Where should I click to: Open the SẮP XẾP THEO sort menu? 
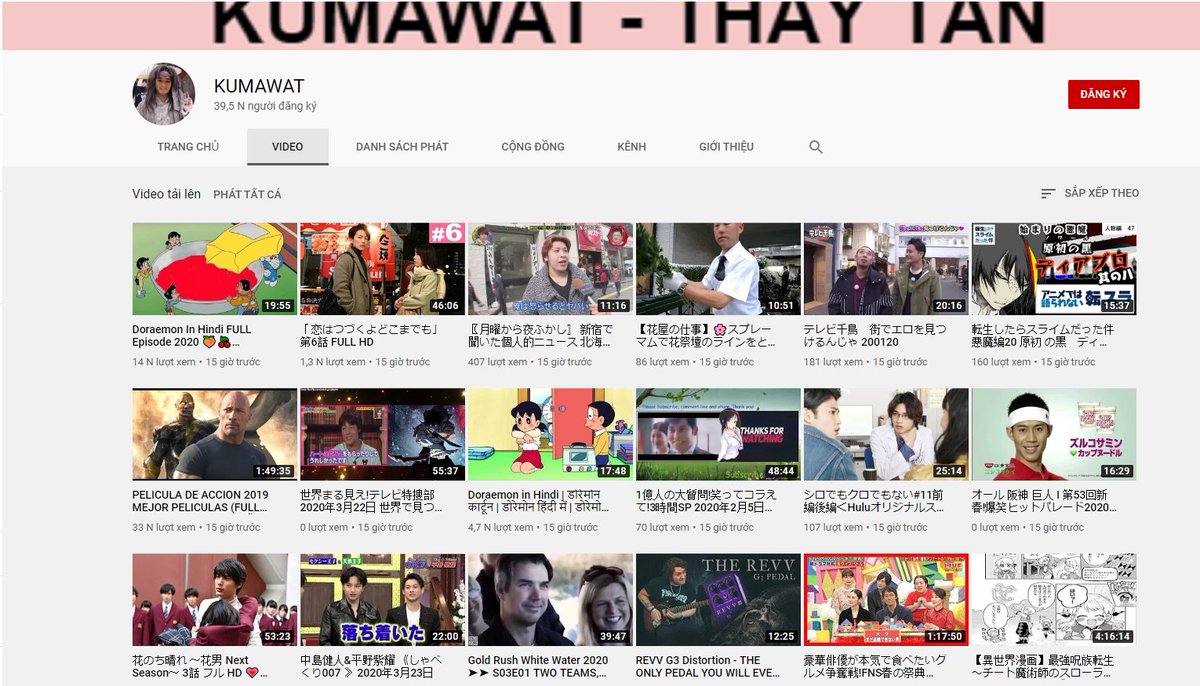click(x=1089, y=193)
